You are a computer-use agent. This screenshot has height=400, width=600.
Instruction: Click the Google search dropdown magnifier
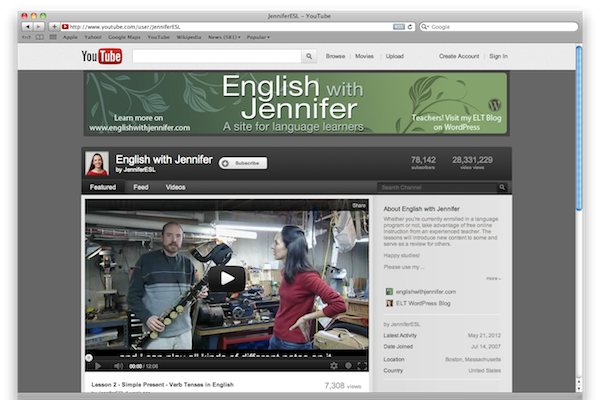pos(424,27)
